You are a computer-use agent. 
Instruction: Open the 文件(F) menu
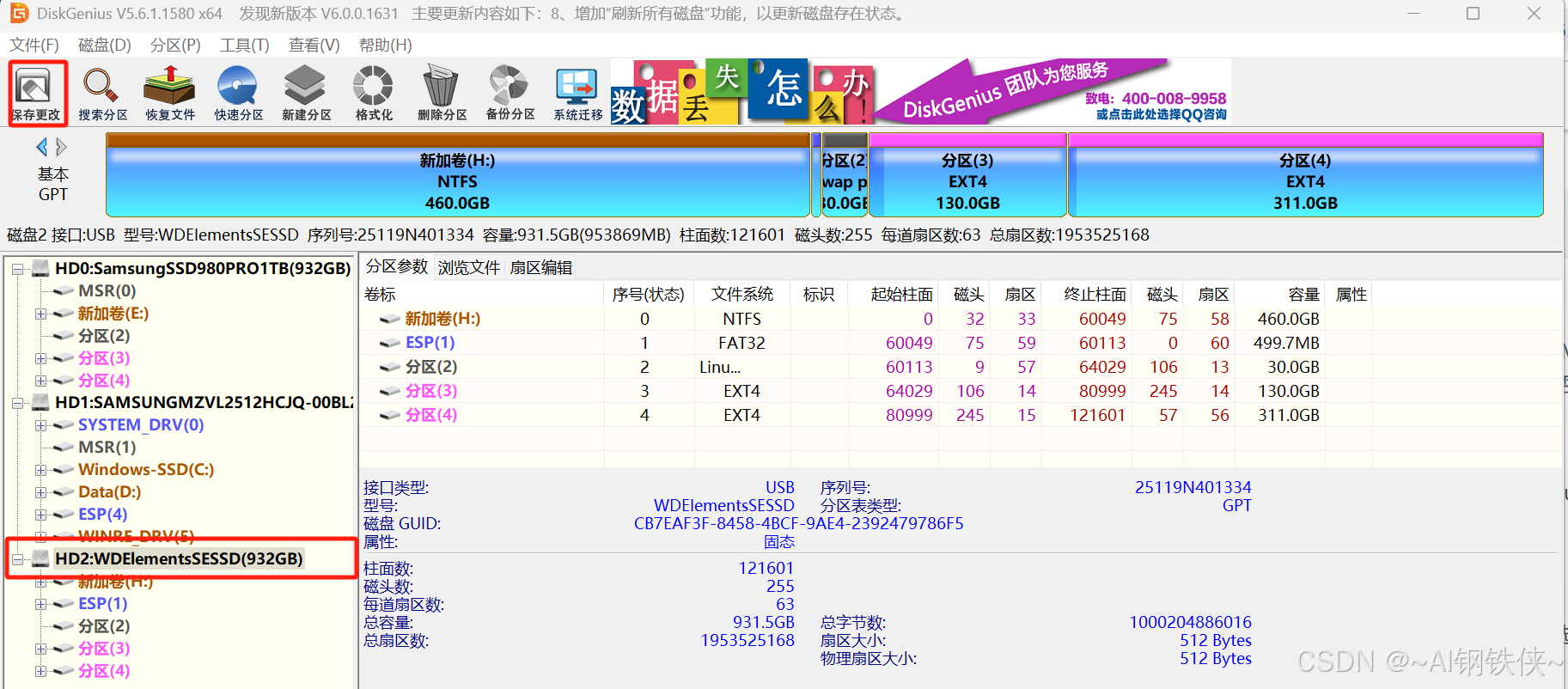click(x=34, y=45)
